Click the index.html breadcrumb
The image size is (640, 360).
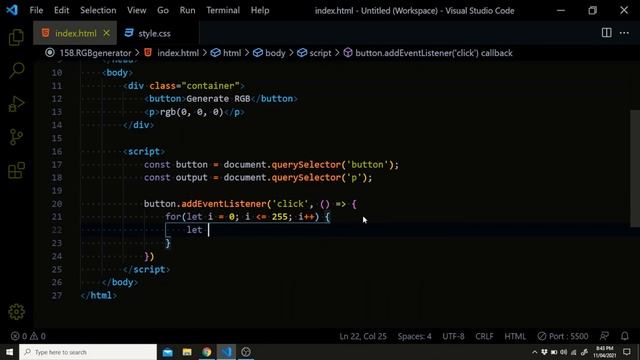tap(178, 53)
